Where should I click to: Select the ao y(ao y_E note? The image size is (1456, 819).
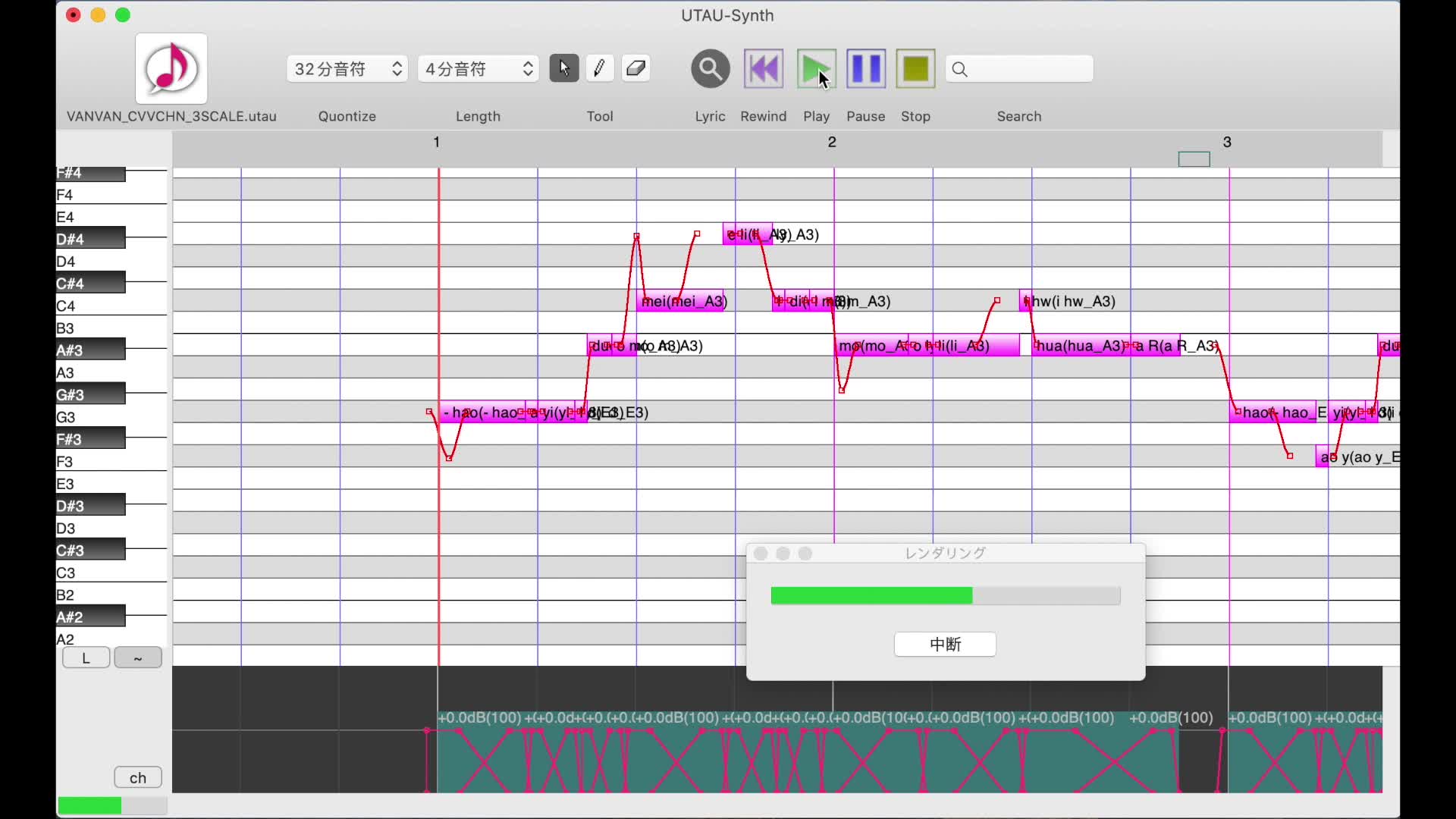[x=1322, y=457]
